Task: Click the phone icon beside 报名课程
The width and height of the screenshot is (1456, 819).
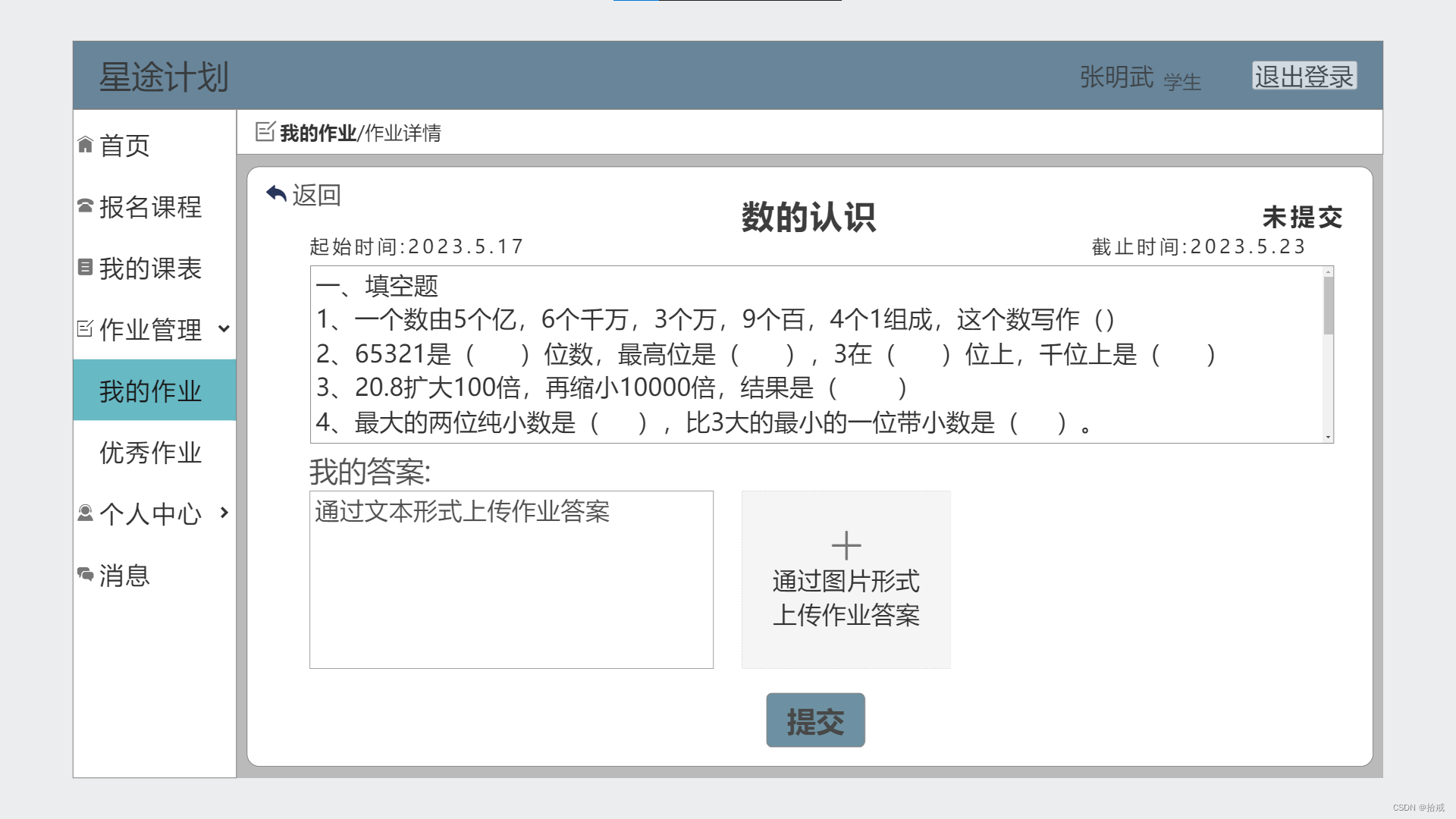Action: [85, 206]
